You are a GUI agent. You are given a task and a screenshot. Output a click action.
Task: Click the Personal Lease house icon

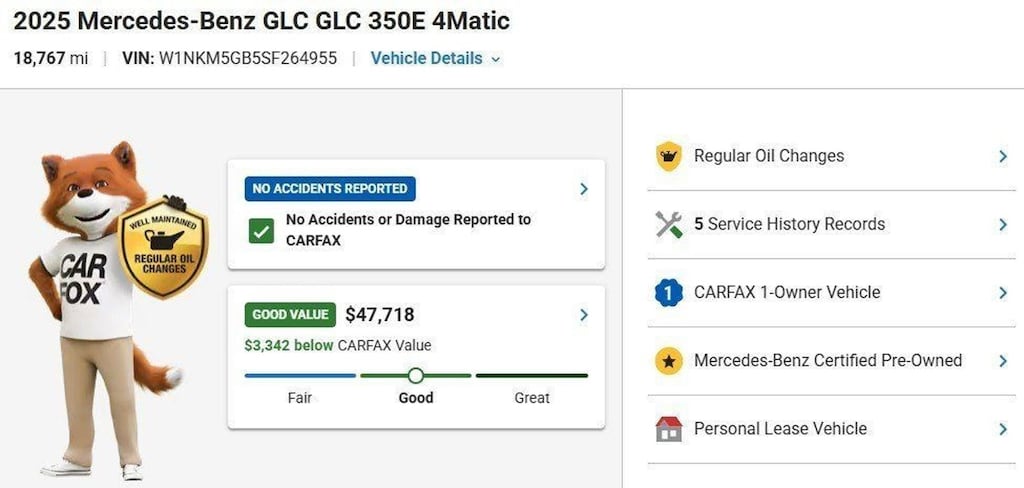(x=669, y=429)
